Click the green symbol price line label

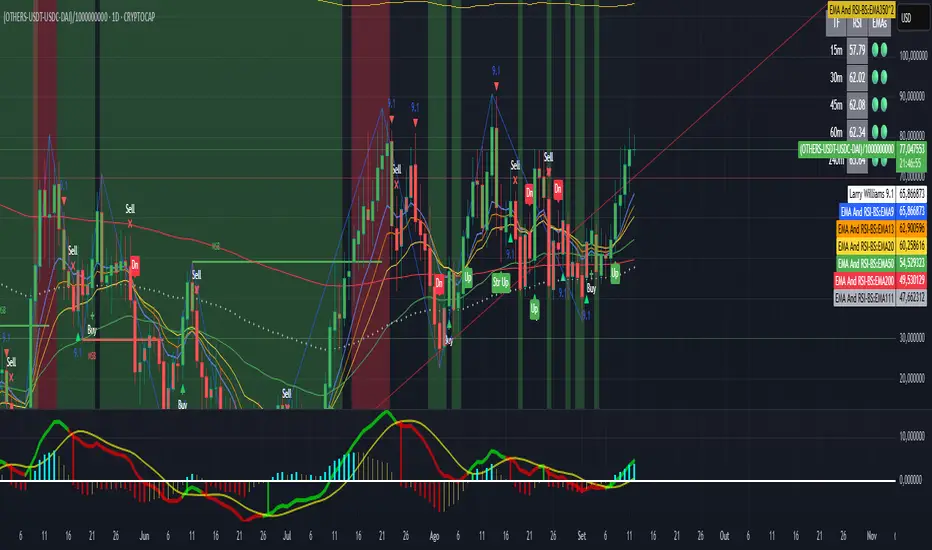(847, 149)
